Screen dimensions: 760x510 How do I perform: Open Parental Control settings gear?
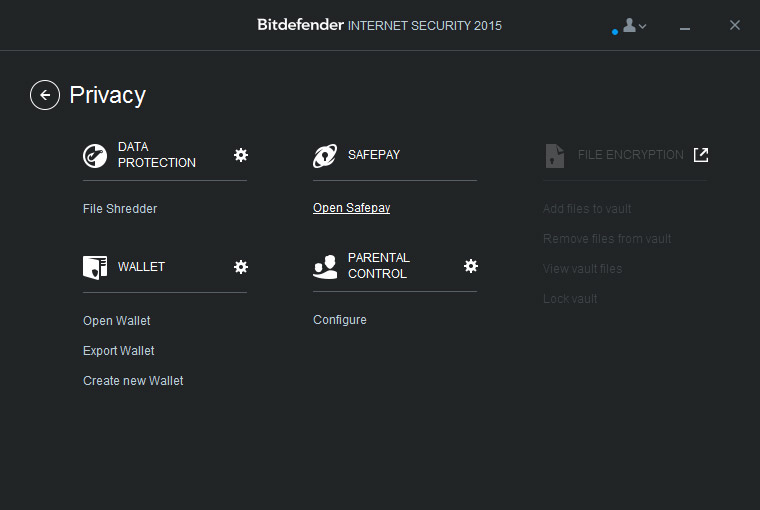[x=471, y=266]
